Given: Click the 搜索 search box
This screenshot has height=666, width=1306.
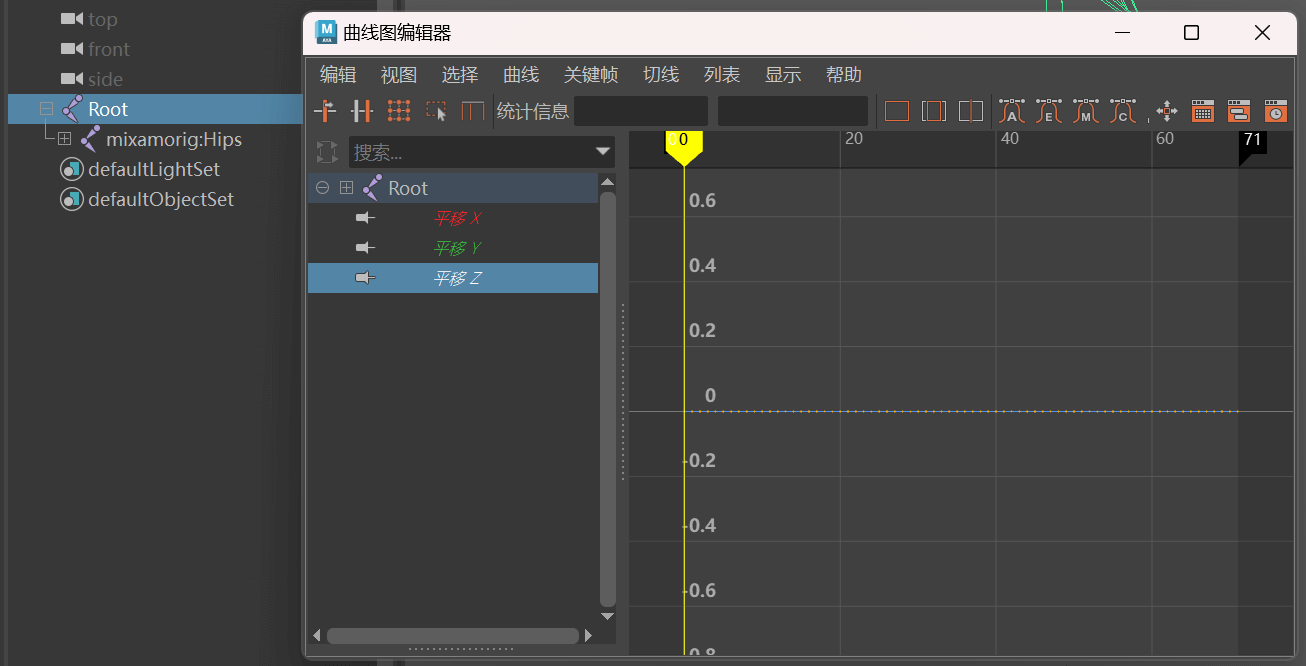Looking at the screenshot, I should (482, 152).
